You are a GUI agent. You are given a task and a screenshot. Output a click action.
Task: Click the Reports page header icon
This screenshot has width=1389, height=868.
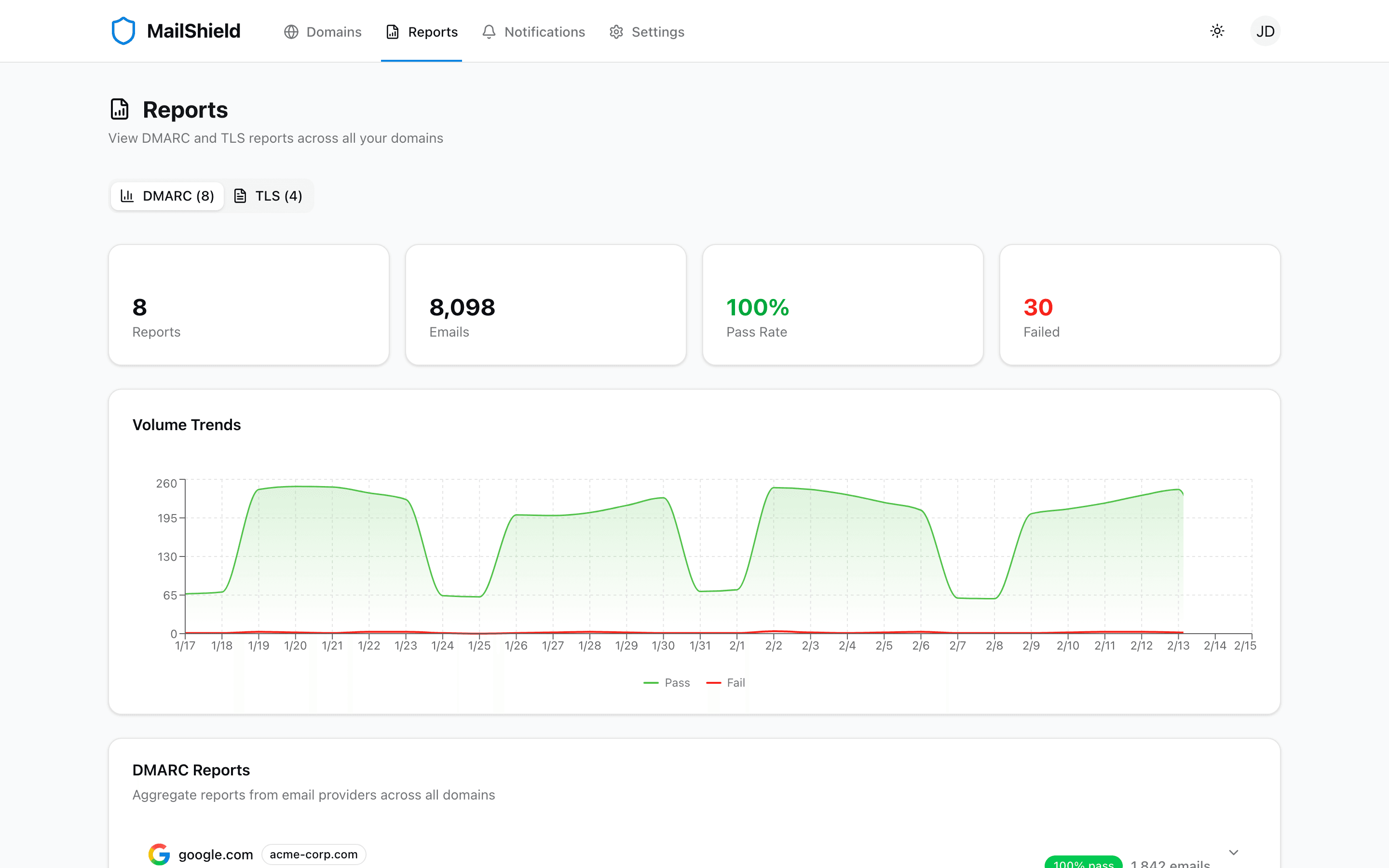point(120,109)
